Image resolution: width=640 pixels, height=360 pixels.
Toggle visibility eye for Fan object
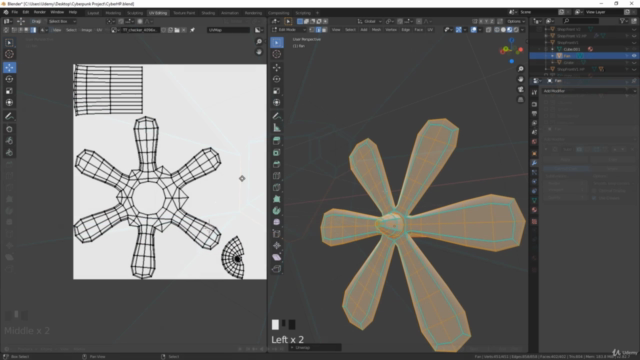pos(634,56)
